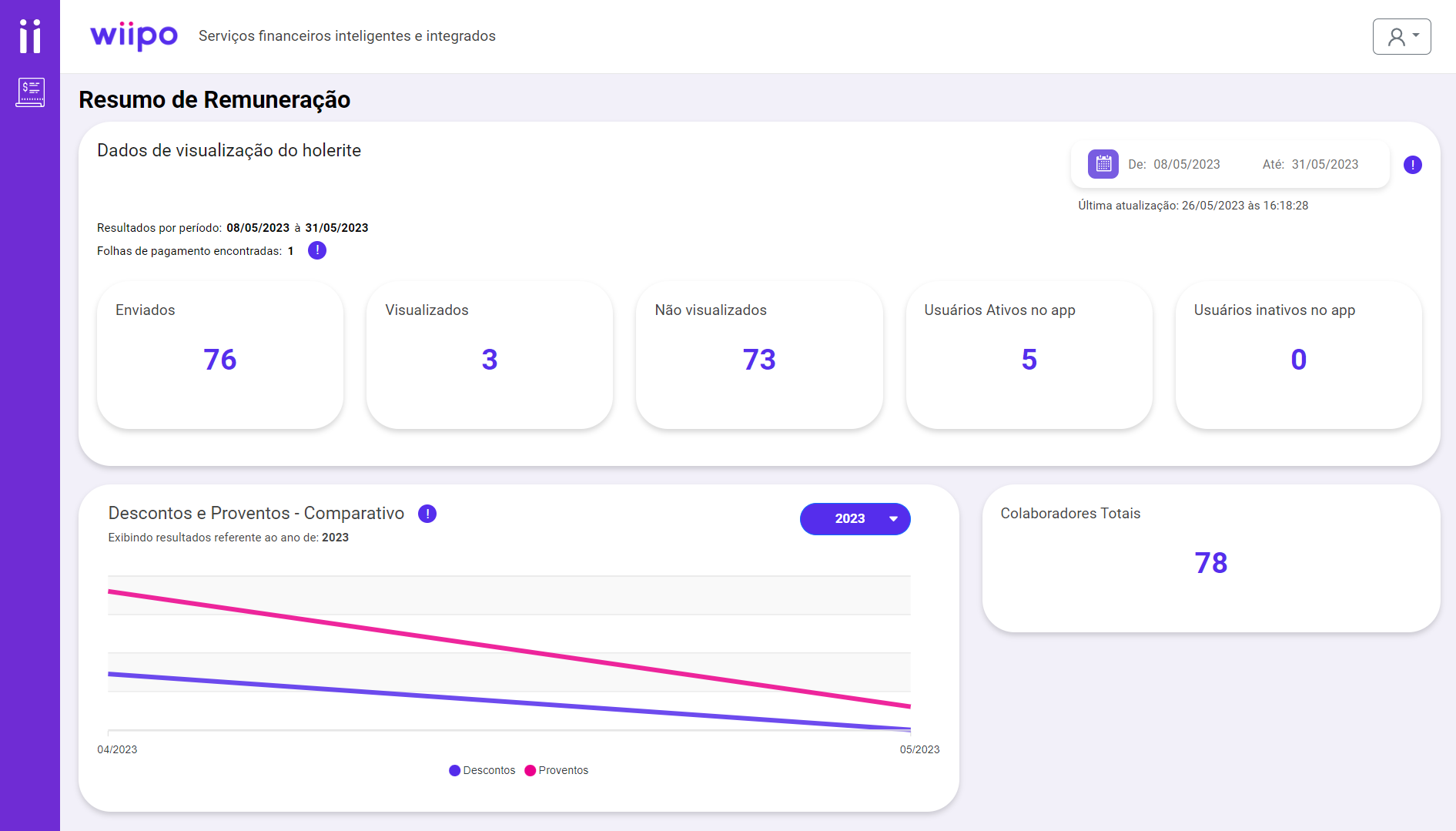The height and width of the screenshot is (831, 1456).
Task: Click the calendar icon in date range
Action: click(1103, 164)
